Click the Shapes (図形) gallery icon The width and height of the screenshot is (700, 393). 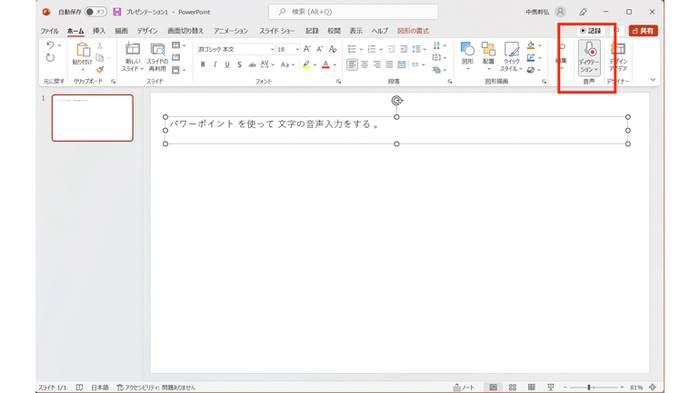point(467,49)
